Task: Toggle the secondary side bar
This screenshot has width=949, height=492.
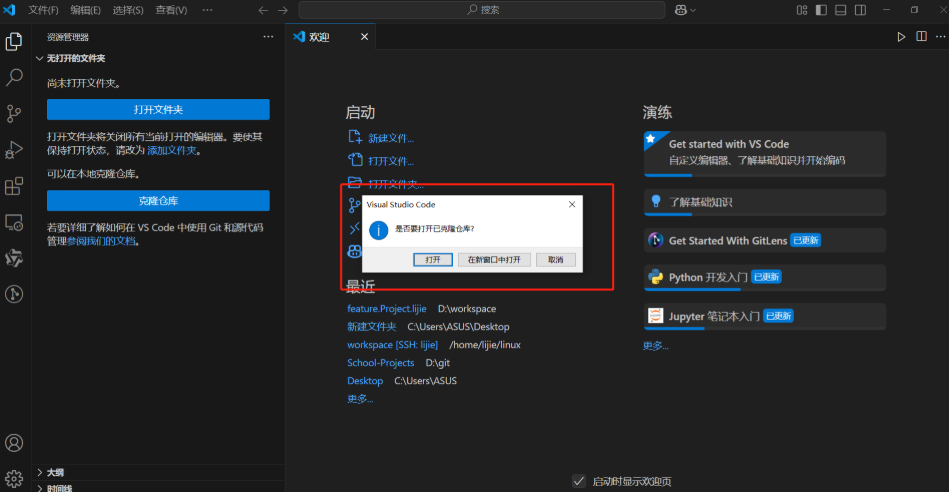Action: click(860, 10)
